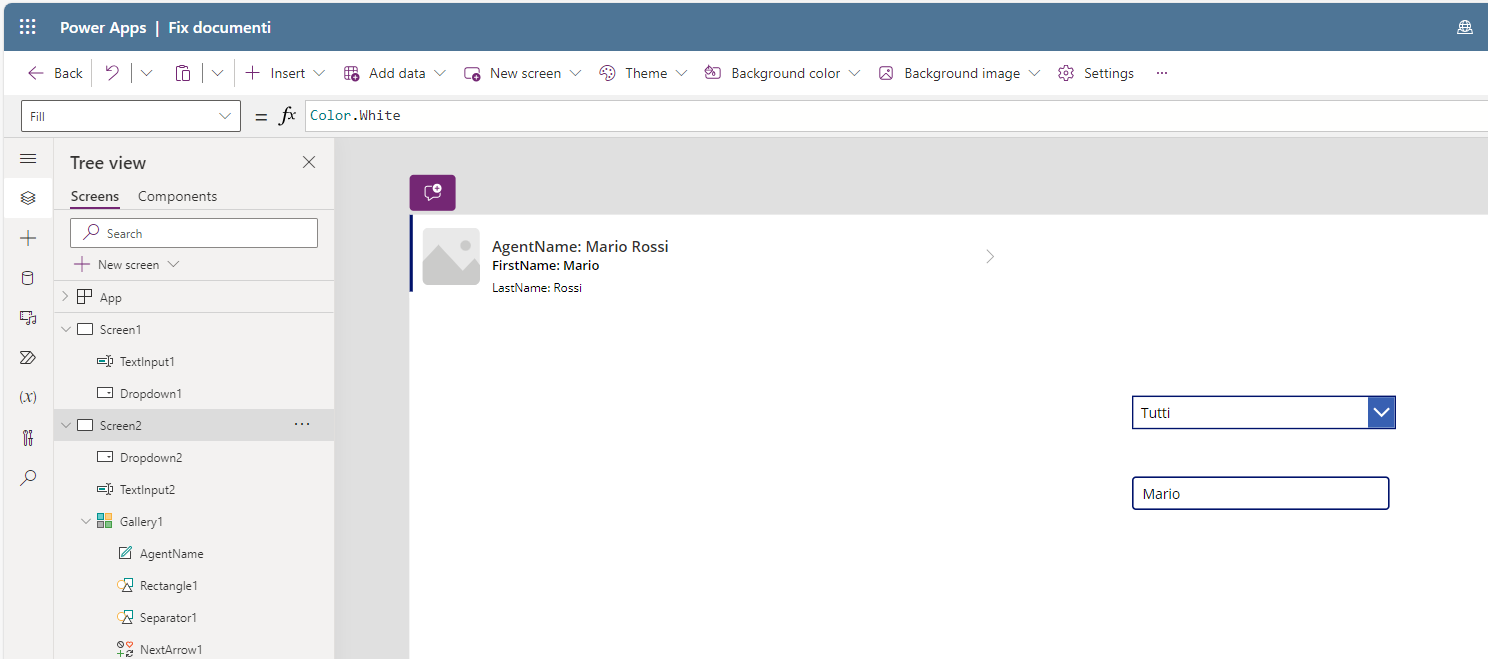Viewport: 1488px width, 659px height.
Task: Open the Search magnifier icon in sidebar
Action: [28, 477]
